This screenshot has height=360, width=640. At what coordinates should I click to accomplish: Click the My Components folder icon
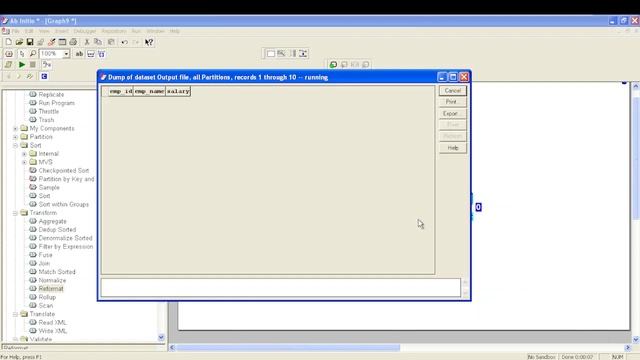coord(24,128)
